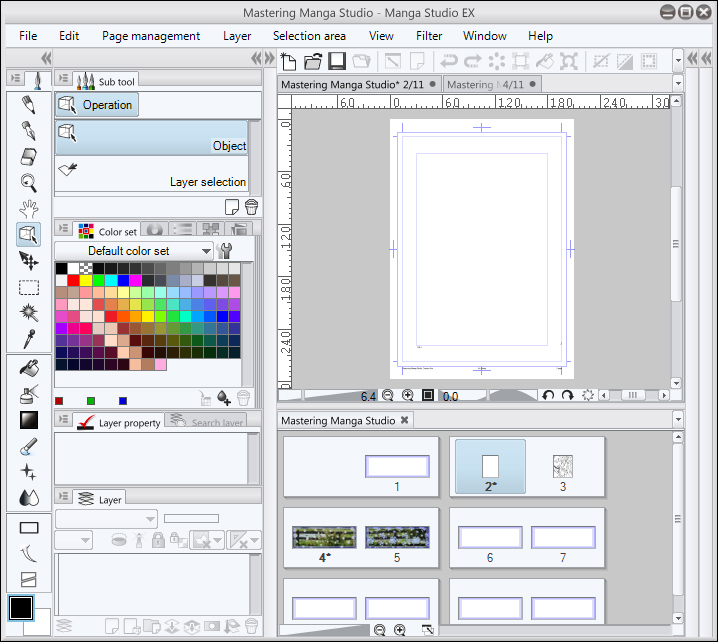Pick the yellow swatch in color set
Image resolution: width=718 pixels, height=642 pixels.
click(x=86, y=280)
